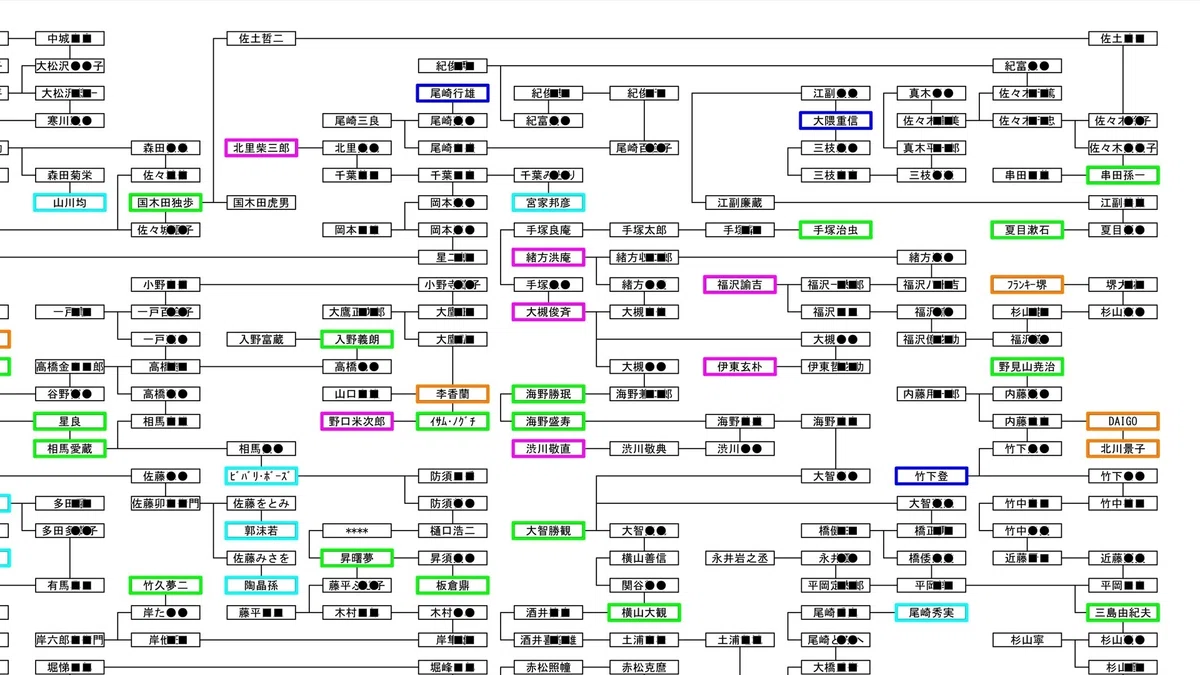Click the blue 大隈重信 box
The image size is (1200, 675).
tap(836, 121)
